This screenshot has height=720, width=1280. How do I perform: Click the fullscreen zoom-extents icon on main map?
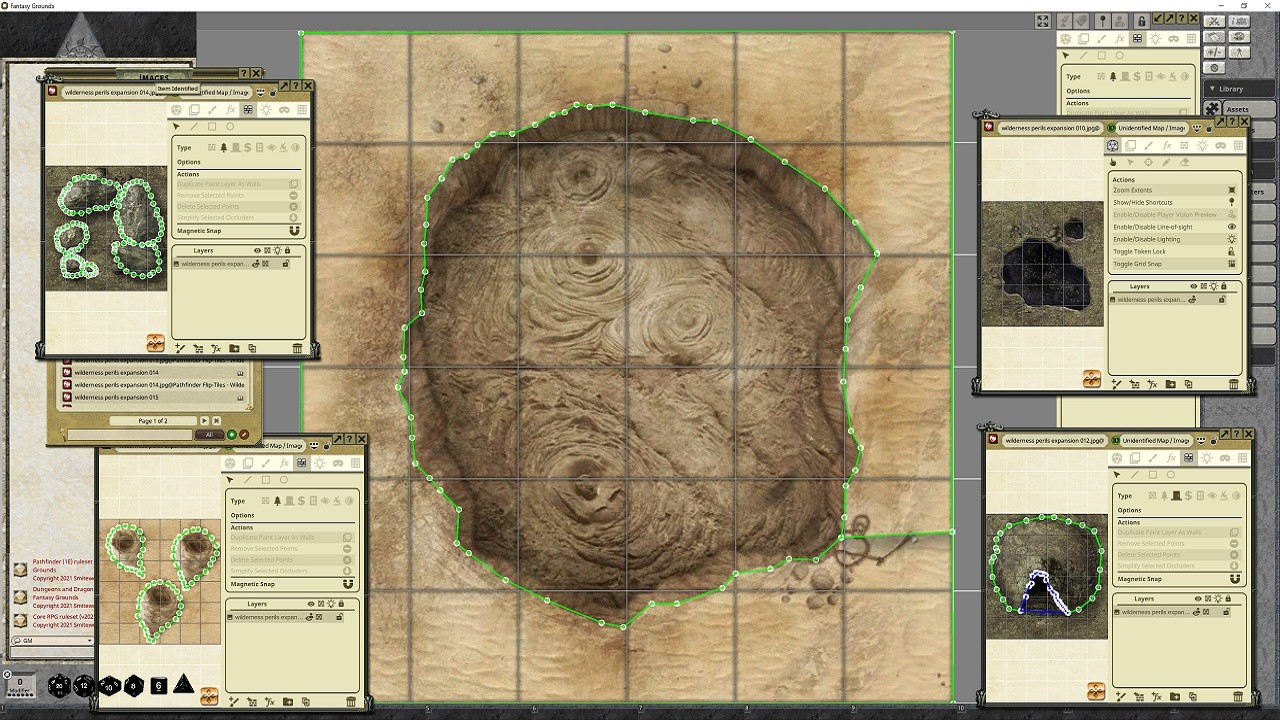1043,21
